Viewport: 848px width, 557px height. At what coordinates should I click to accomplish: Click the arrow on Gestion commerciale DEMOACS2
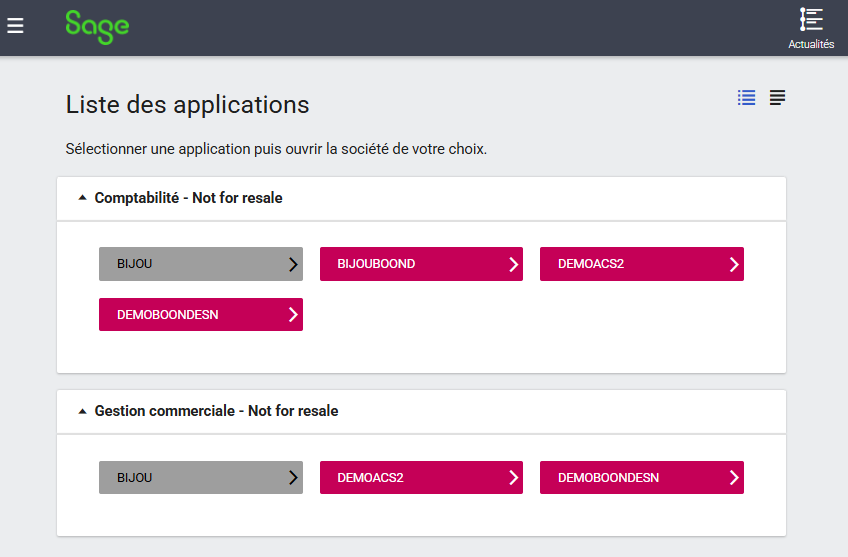[513, 477]
